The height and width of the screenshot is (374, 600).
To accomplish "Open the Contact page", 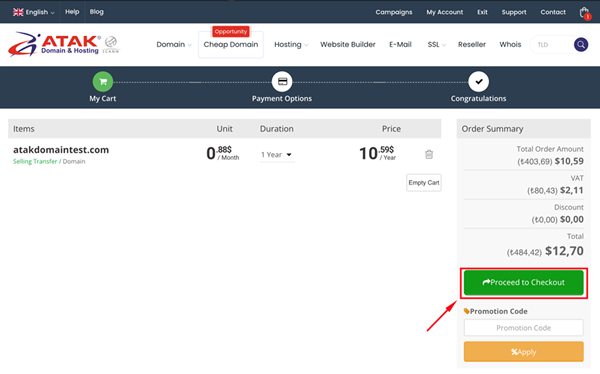I will click(553, 12).
